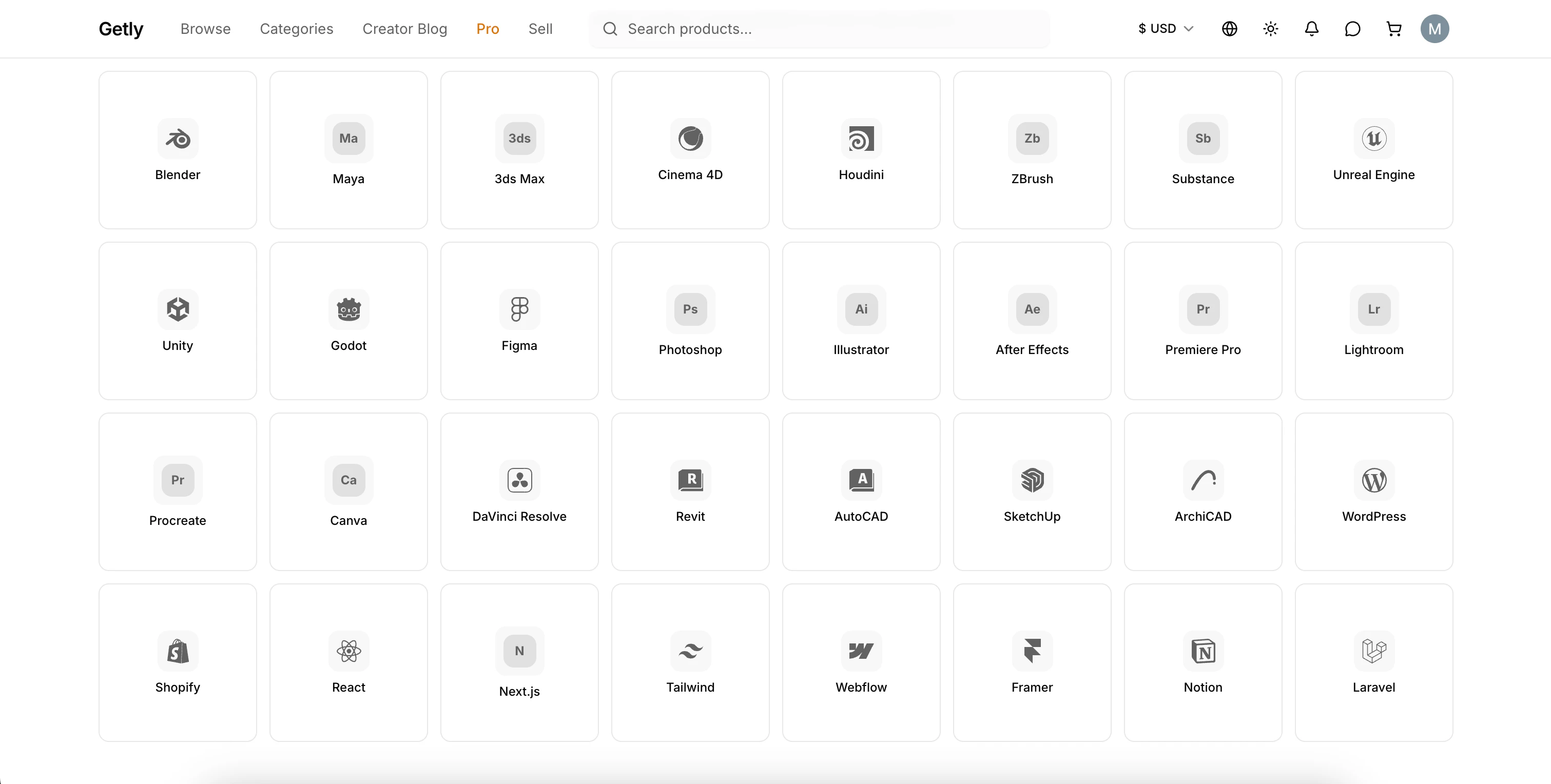Select the Unreal Engine icon
This screenshot has width=1551, height=784.
click(1374, 139)
